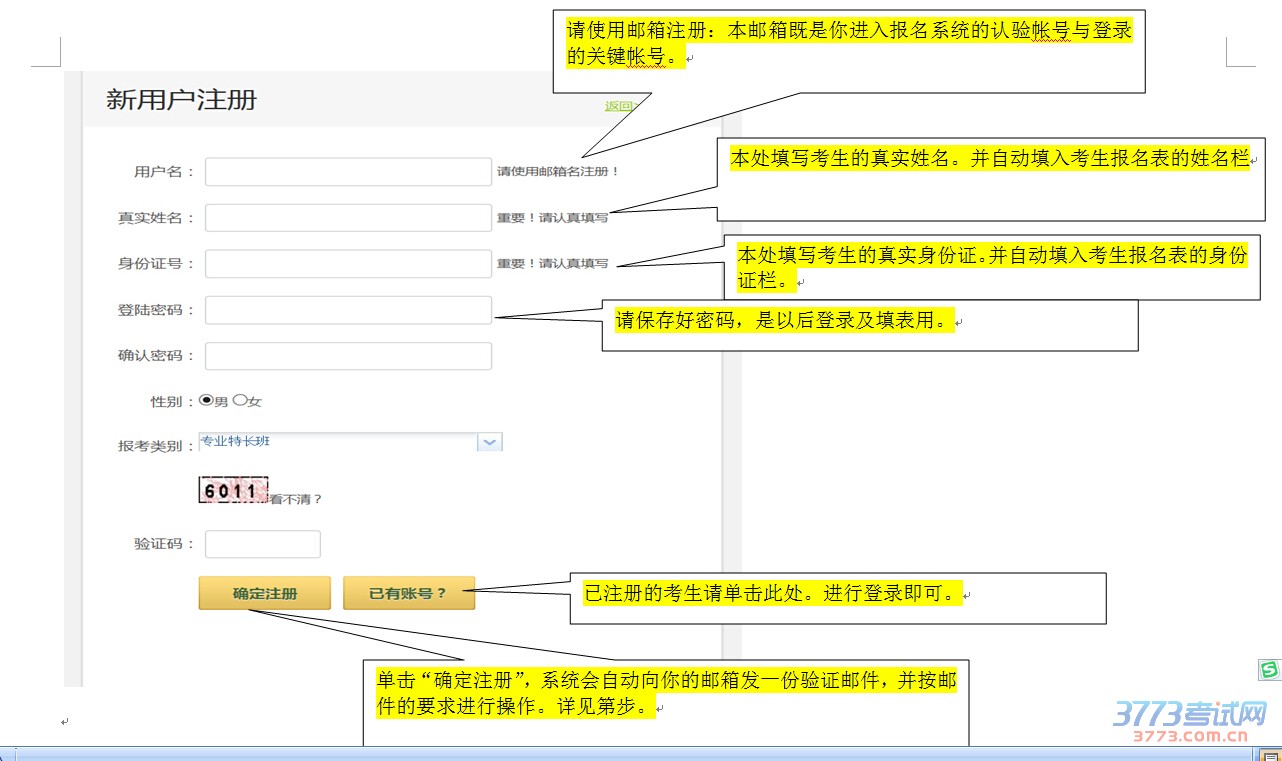Click the 6011 captcha image
The image size is (1282, 761).
[x=233, y=490]
